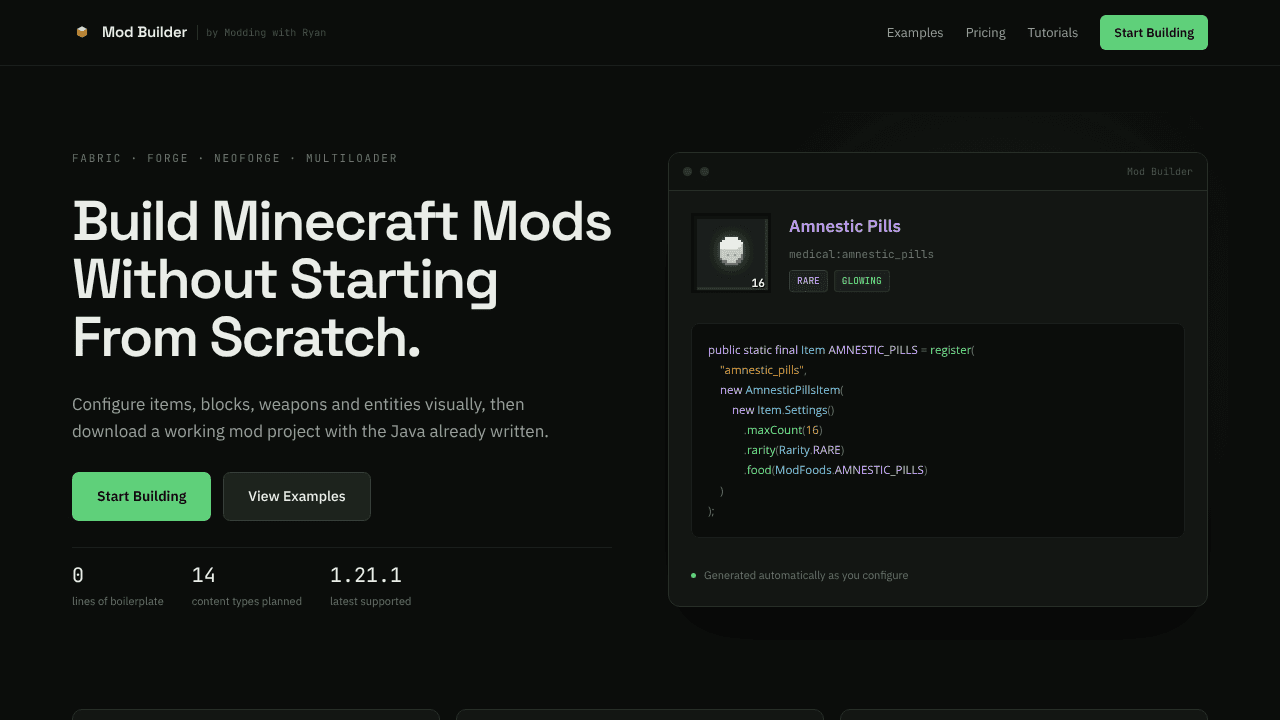
Task: Click the Mod Builder cube logo icon
Action: tap(82, 32)
